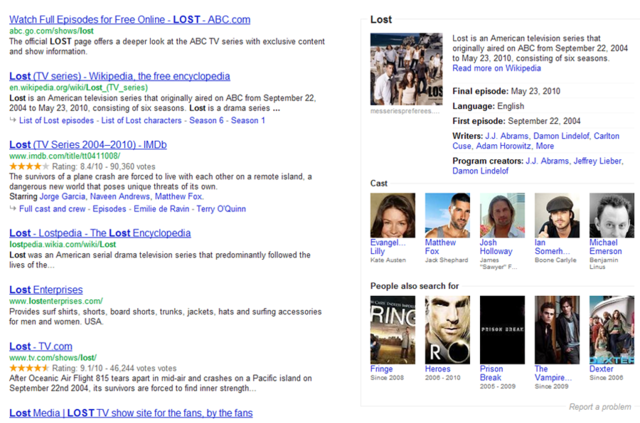Click More link in Writers row
This screenshot has width=640, height=423.
click(545, 146)
